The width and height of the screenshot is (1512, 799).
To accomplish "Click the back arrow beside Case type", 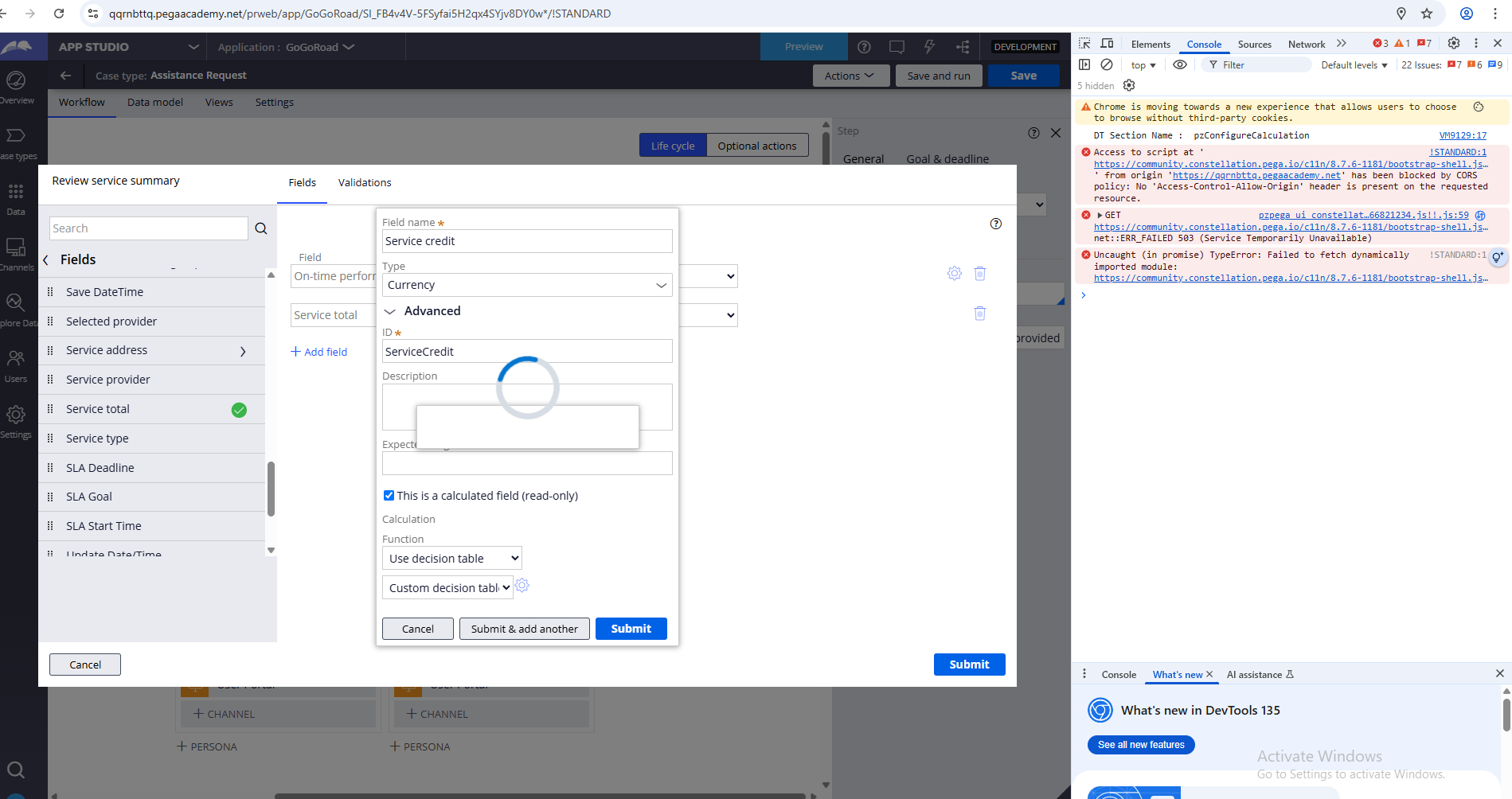I will point(65,76).
